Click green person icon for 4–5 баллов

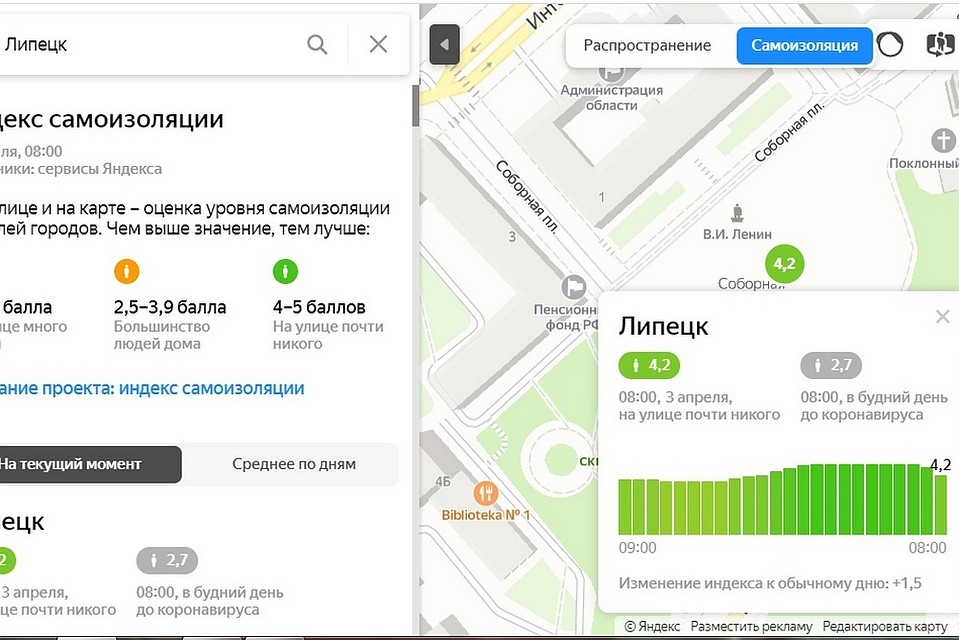(285, 271)
